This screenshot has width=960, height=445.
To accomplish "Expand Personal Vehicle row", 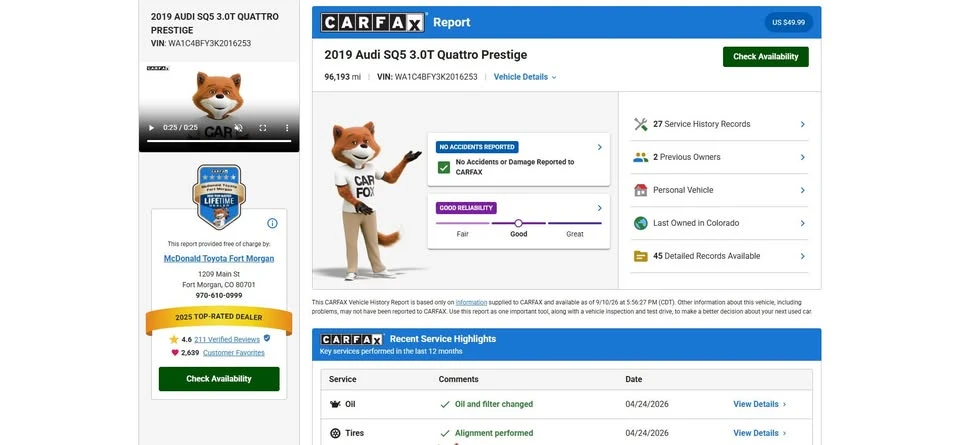I will [719, 190].
